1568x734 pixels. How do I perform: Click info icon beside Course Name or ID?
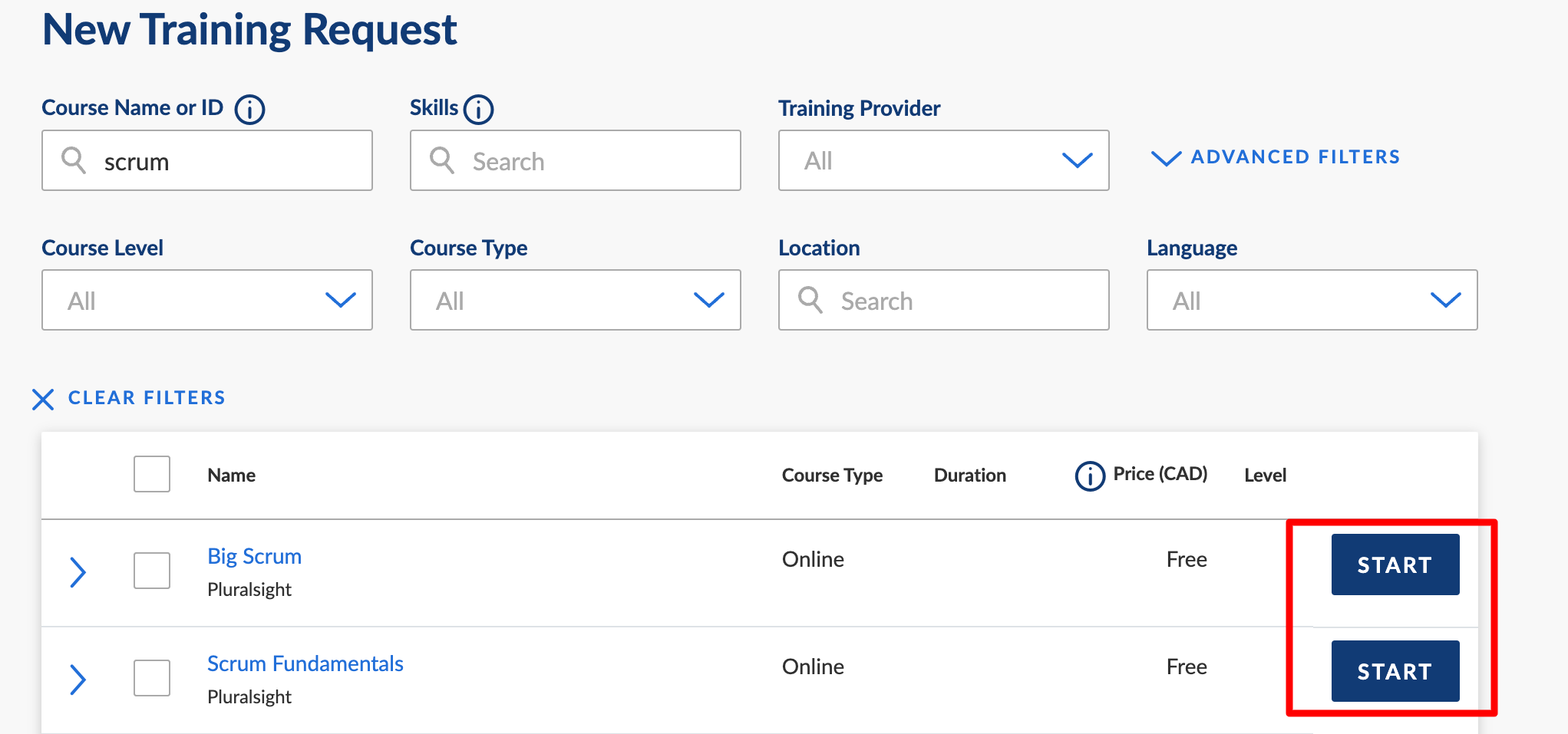pos(249,110)
